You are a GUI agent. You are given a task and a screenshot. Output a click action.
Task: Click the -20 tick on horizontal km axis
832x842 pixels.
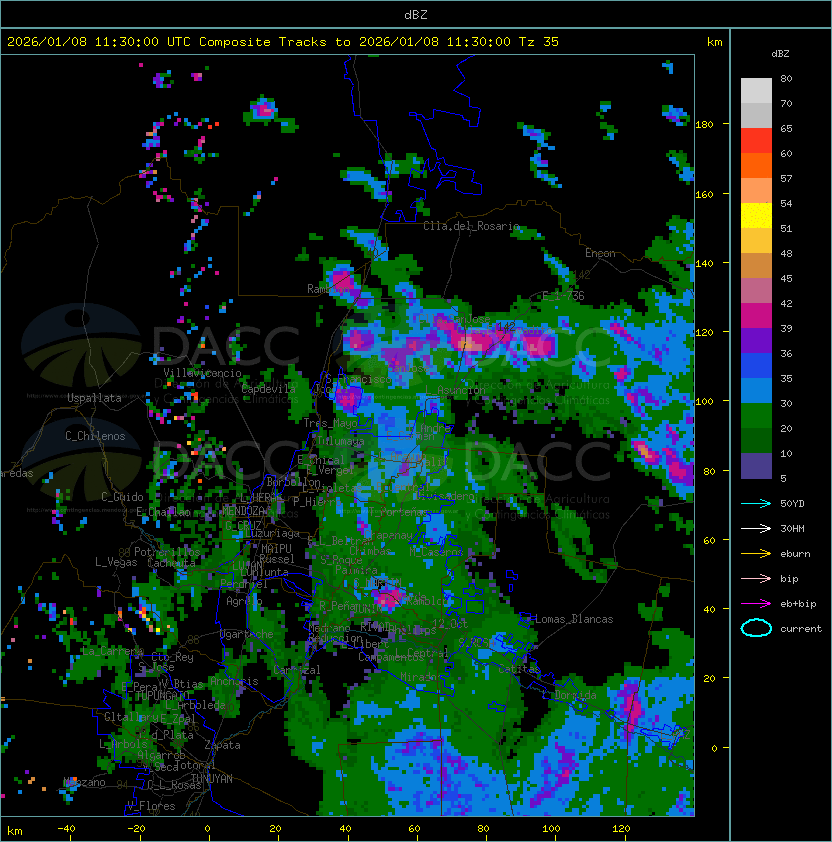pyautogui.click(x=136, y=829)
